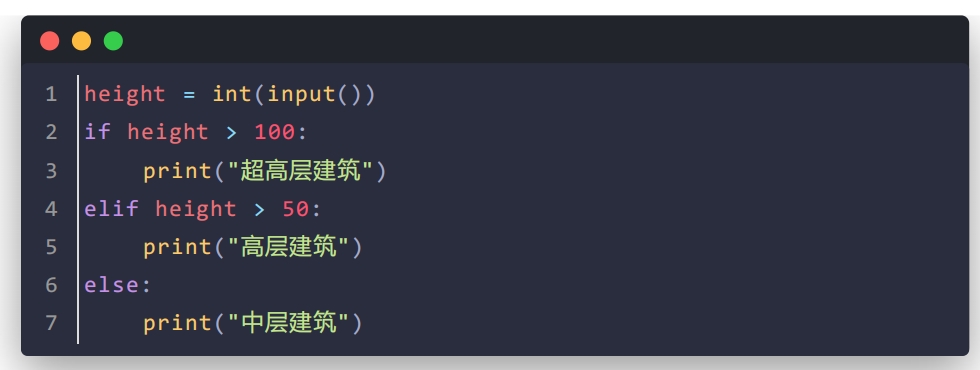Click line number 7 in gutter

click(x=51, y=323)
